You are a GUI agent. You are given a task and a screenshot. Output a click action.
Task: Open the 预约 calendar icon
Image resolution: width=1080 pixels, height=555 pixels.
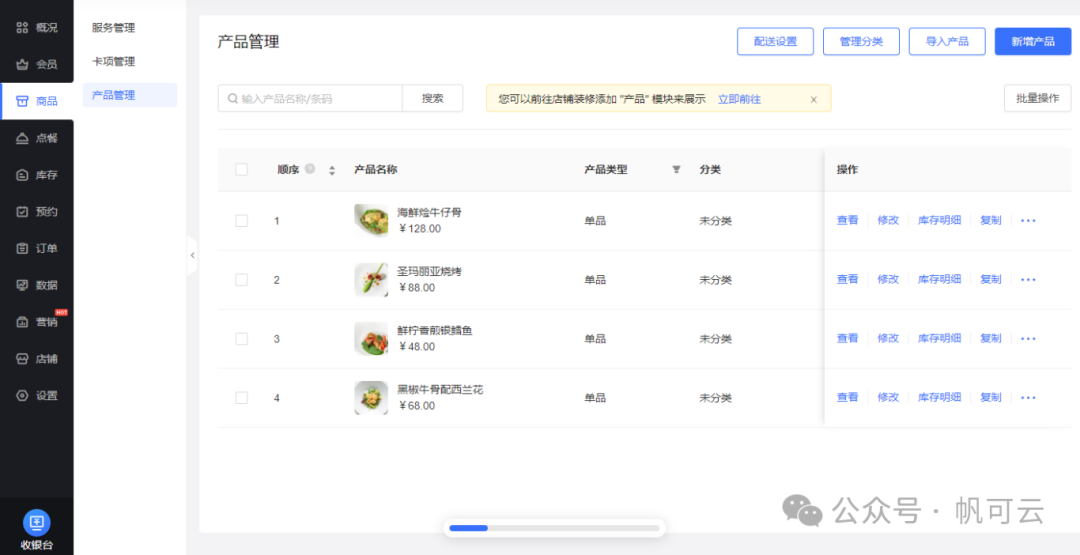pos(22,211)
